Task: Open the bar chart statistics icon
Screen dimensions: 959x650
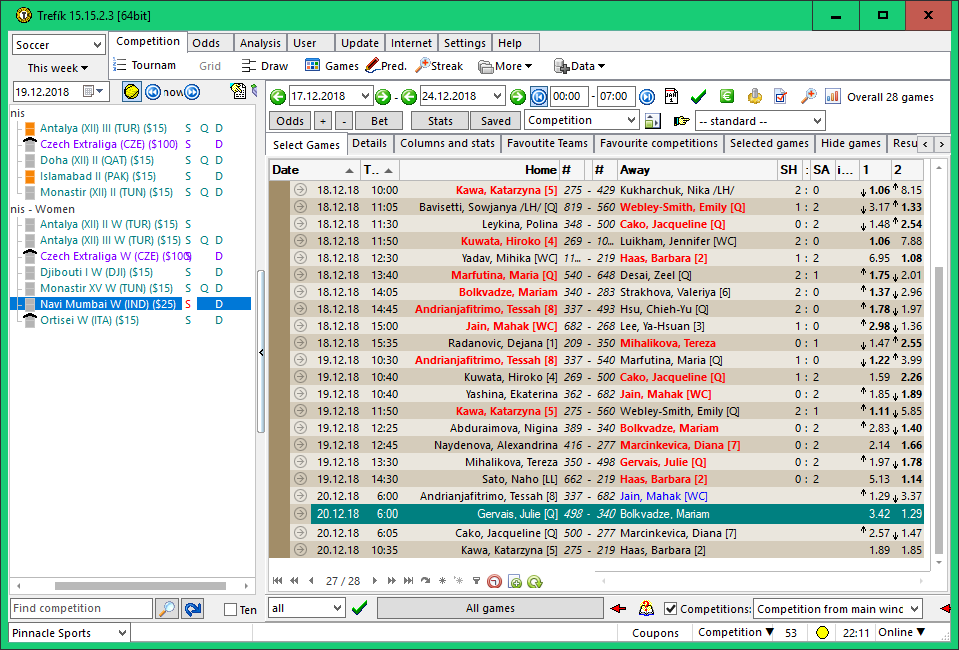Action: (x=834, y=97)
